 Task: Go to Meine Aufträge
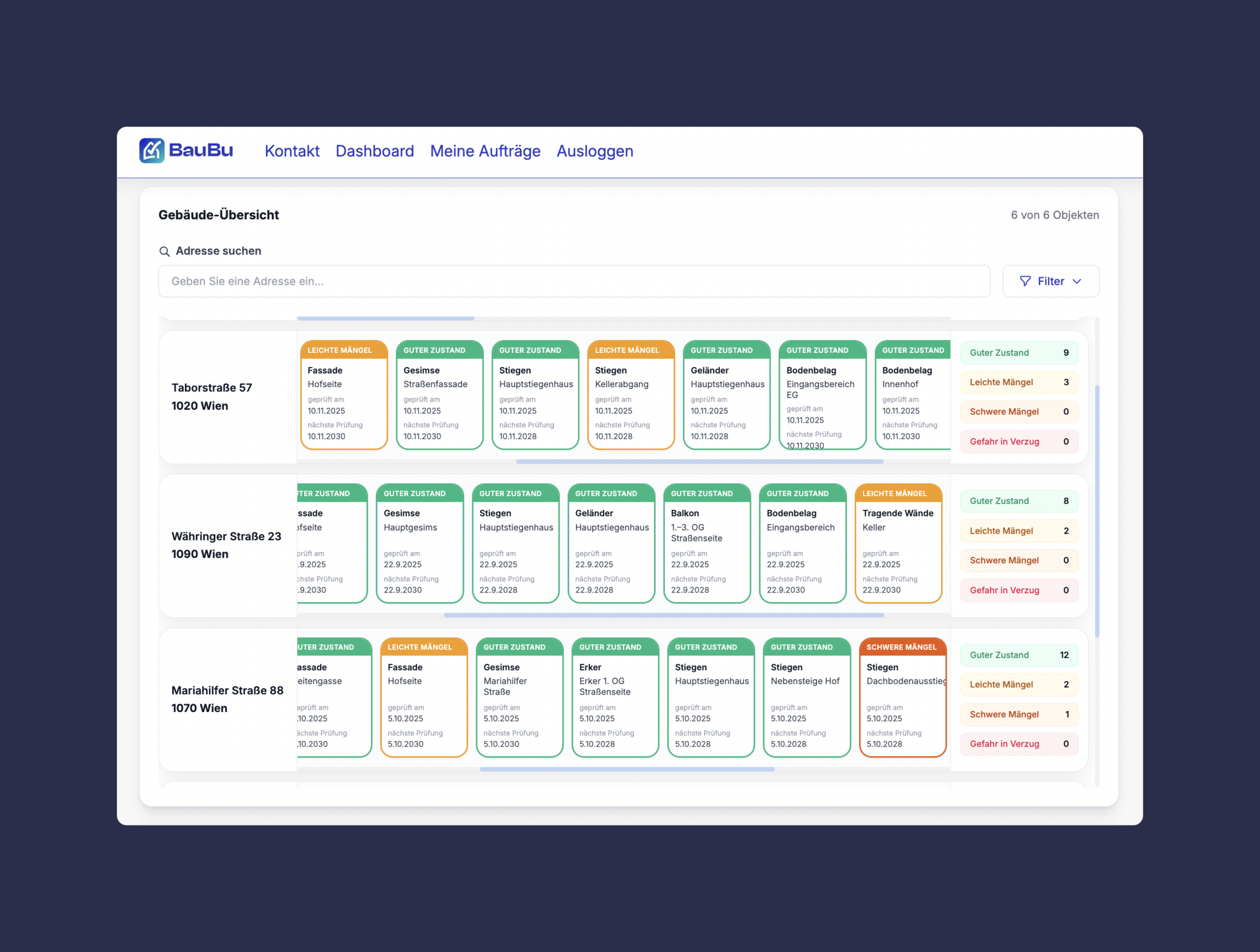point(485,151)
